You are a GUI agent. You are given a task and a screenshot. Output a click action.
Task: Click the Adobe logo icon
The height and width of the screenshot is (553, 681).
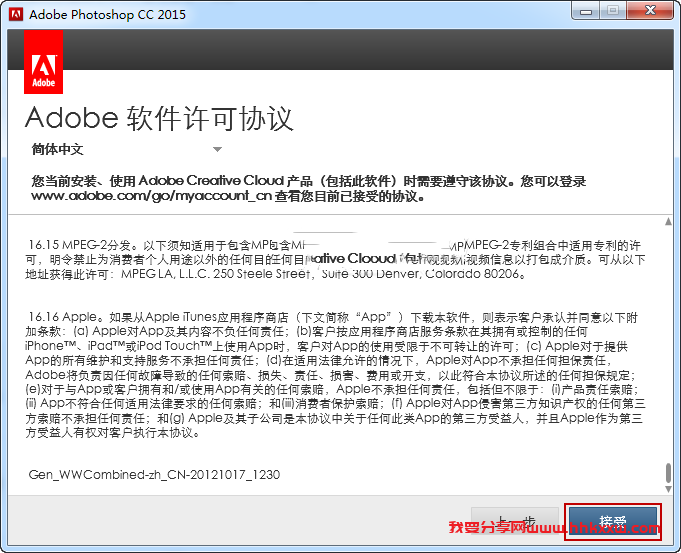tap(43, 62)
